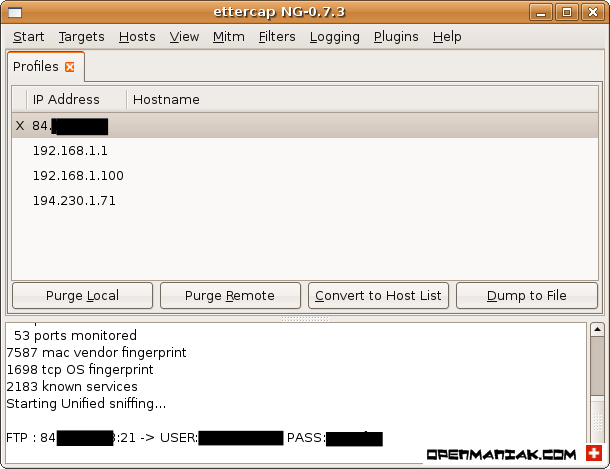The image size is (610, 469).
Task: Open the Hosts menu
Action: pyautogui.click(x=137, y=37)
